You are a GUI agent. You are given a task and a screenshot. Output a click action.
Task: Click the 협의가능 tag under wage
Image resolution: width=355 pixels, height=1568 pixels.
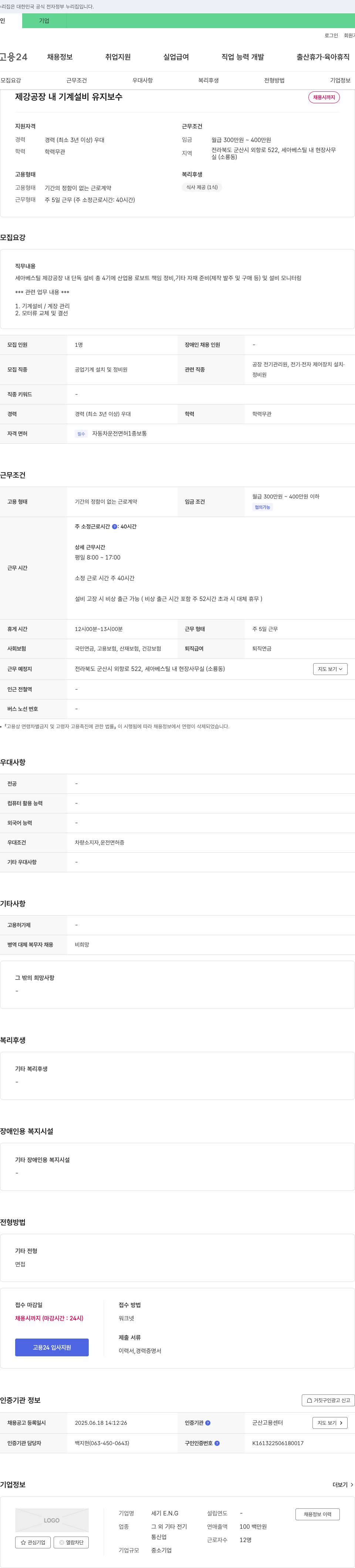coord(263,507)
